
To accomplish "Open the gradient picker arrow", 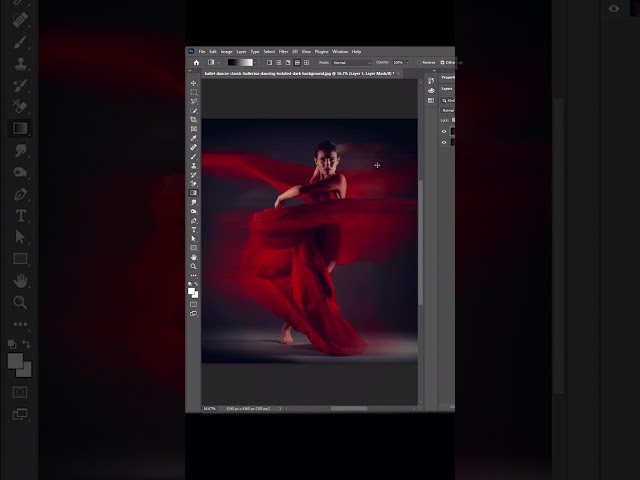I will click(x=255, y=62).
